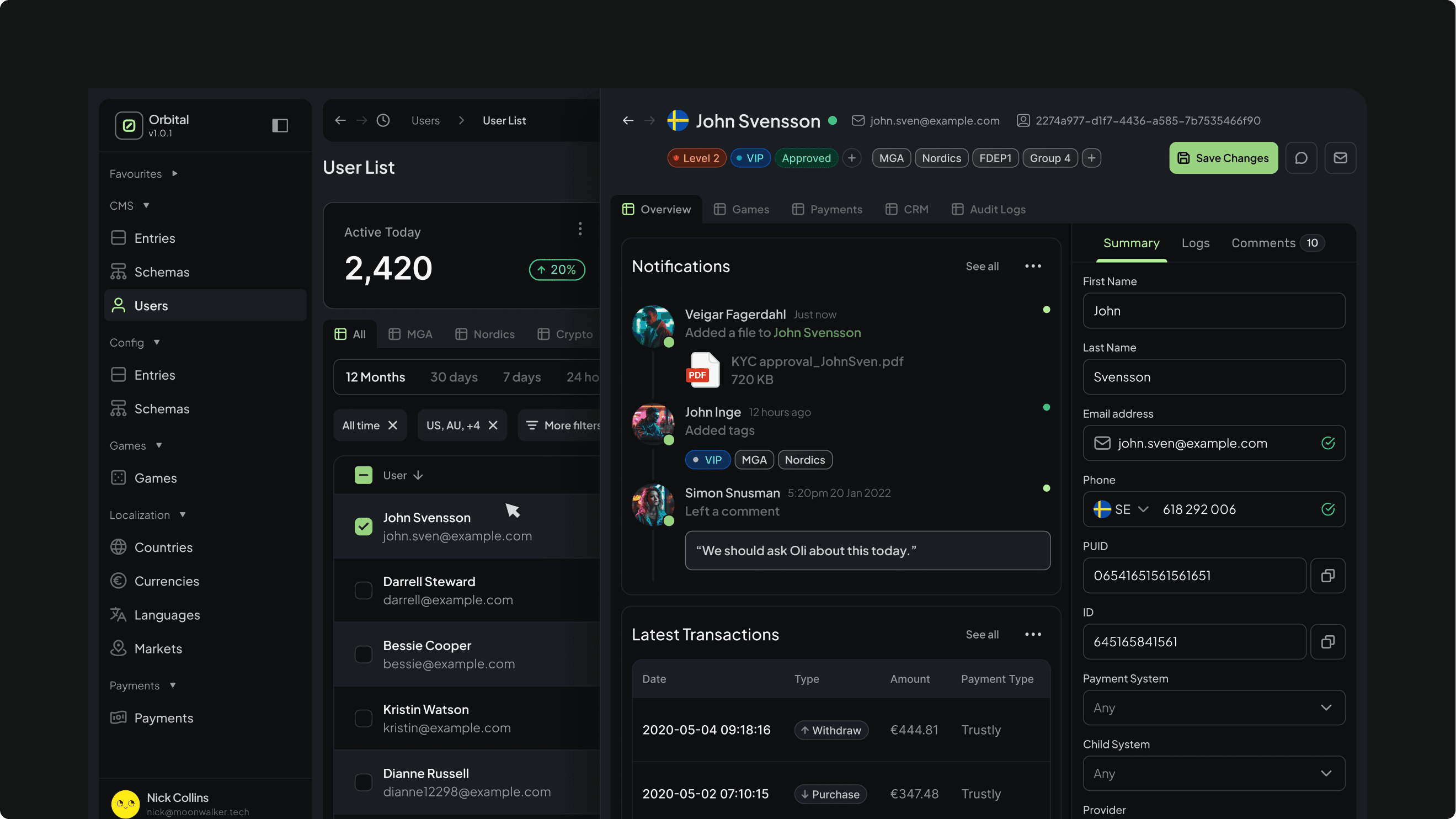Open Active Today card options menu
Screen dimensions: 1456x819
[x=580, y=229]
